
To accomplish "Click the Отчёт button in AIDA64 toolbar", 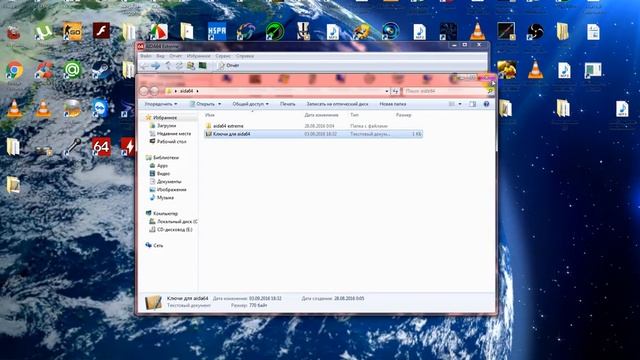I will (x=229, y=66).
